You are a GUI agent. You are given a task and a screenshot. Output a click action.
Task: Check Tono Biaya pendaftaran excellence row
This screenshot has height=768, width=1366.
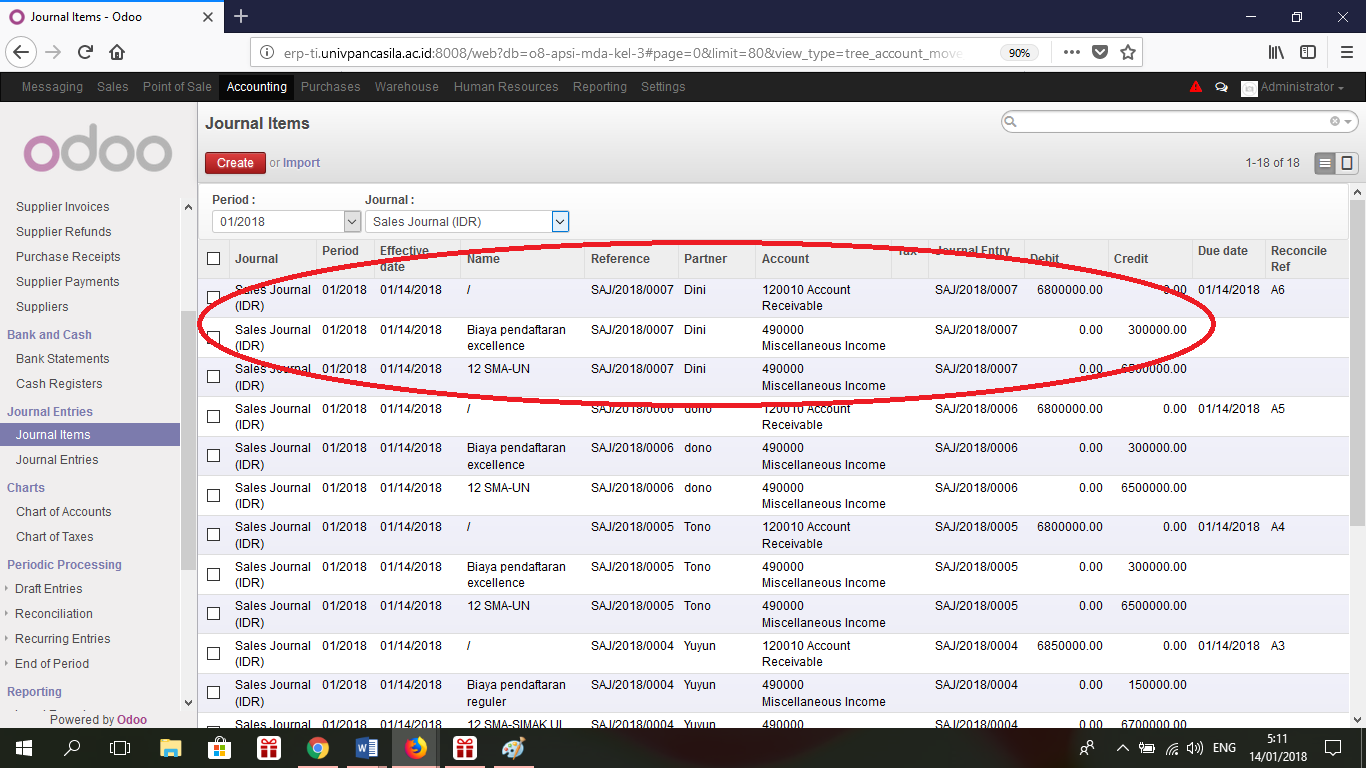point(214,574)
